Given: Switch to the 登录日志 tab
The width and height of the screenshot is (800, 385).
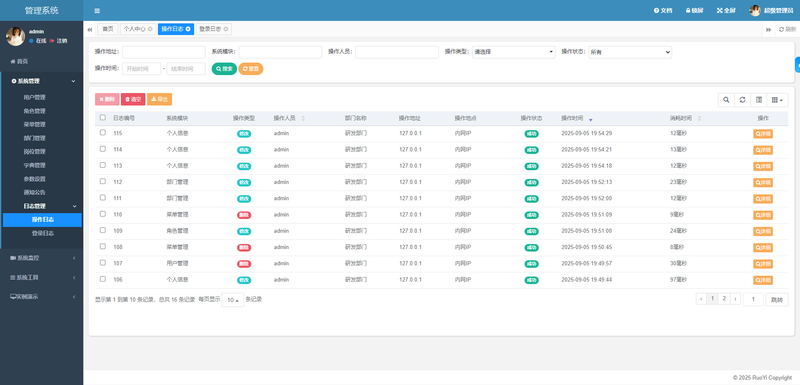Looking at the screenshot, I should tap(213, 29).
